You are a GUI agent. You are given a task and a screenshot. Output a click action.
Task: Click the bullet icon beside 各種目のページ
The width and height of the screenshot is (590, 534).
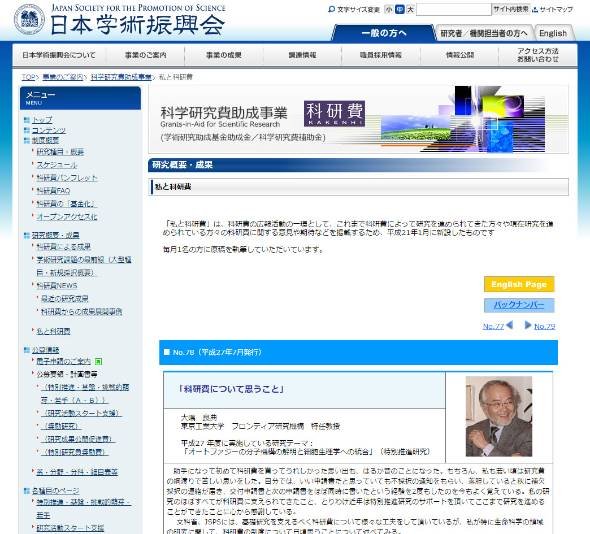click(x=27, y=491)
